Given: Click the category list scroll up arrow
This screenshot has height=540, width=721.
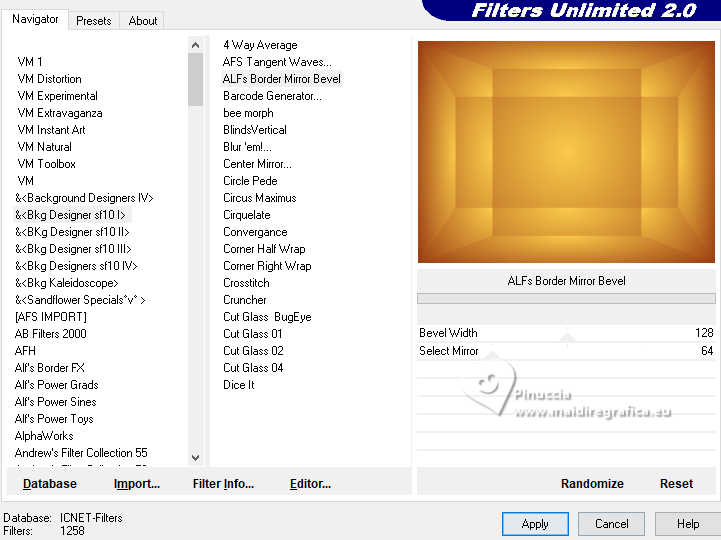Looking at the screenshot, I should pyautogui.click(x=195, y=45).
